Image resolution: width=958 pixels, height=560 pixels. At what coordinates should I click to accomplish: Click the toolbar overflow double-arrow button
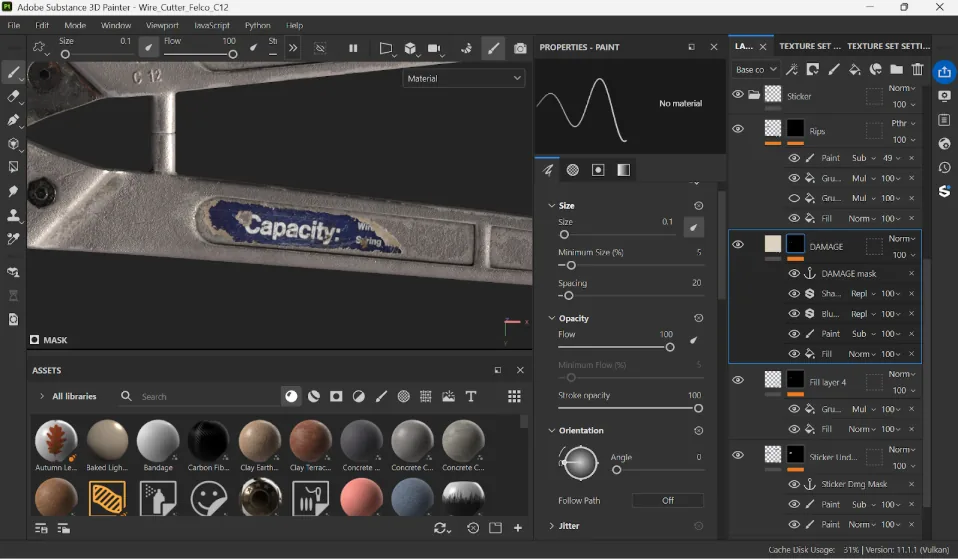click(293, 48)
